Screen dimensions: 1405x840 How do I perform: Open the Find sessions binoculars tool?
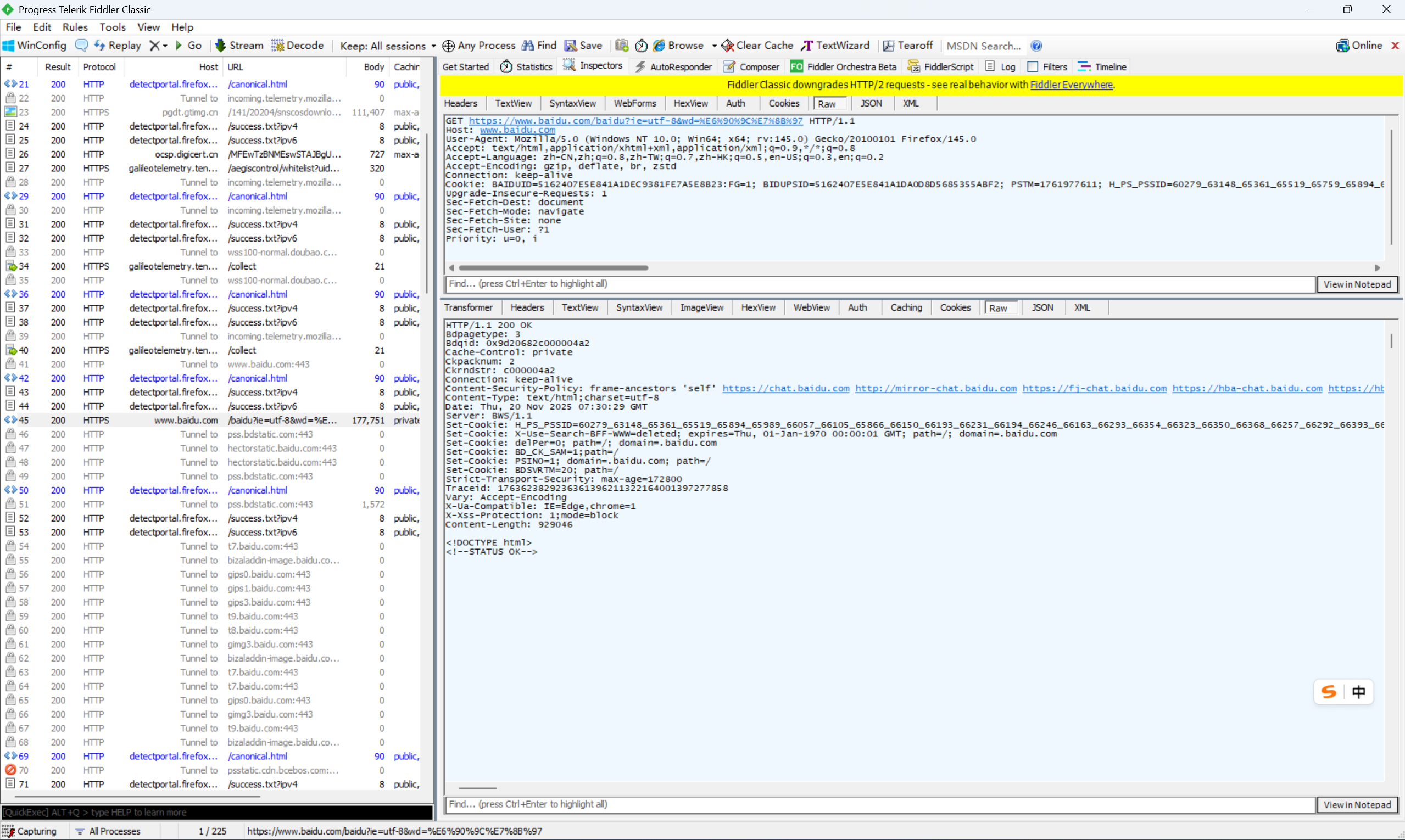[539, 45]
